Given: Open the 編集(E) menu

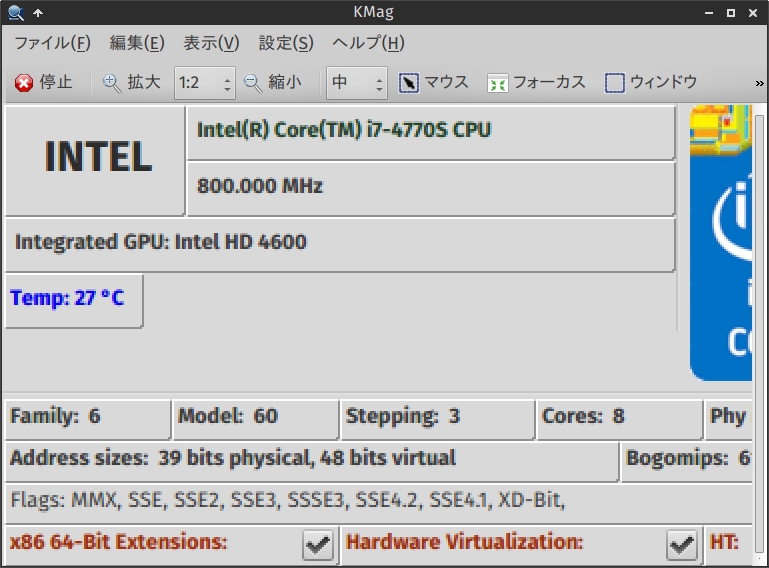Looking at the screenshot, I should point(137,43).
